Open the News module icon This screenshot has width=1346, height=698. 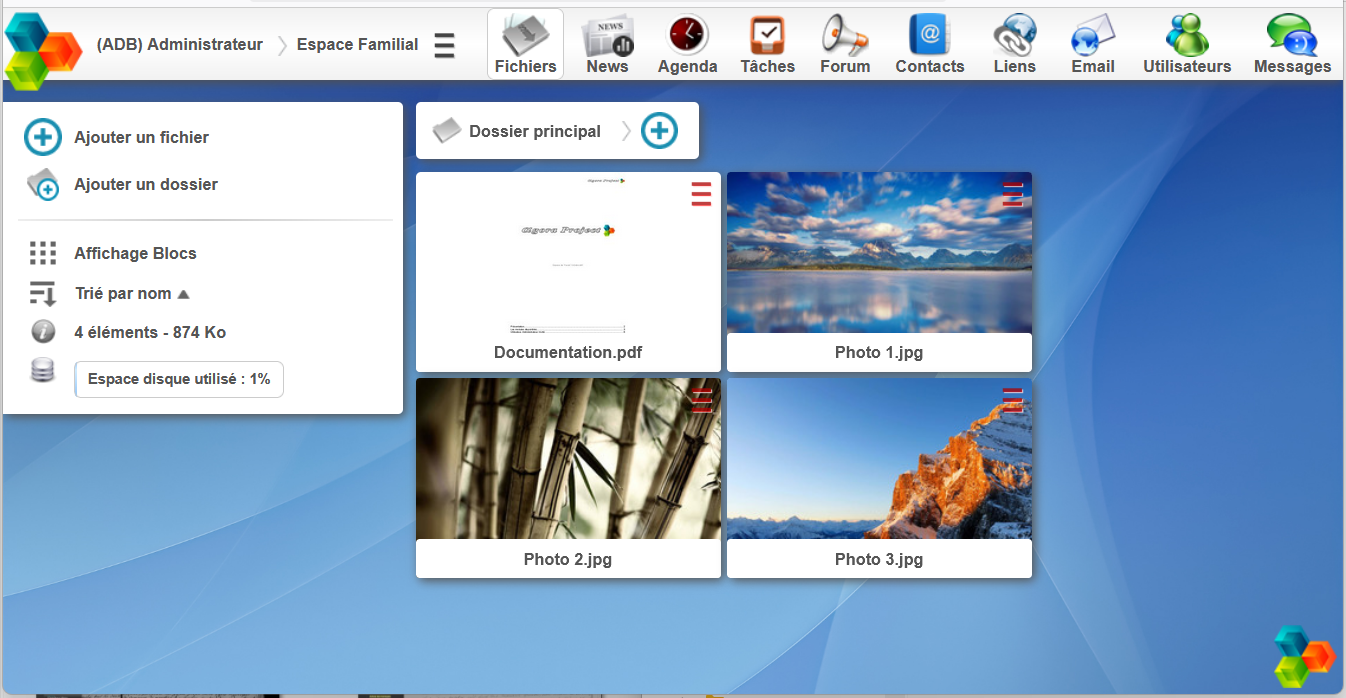(607, 36)
